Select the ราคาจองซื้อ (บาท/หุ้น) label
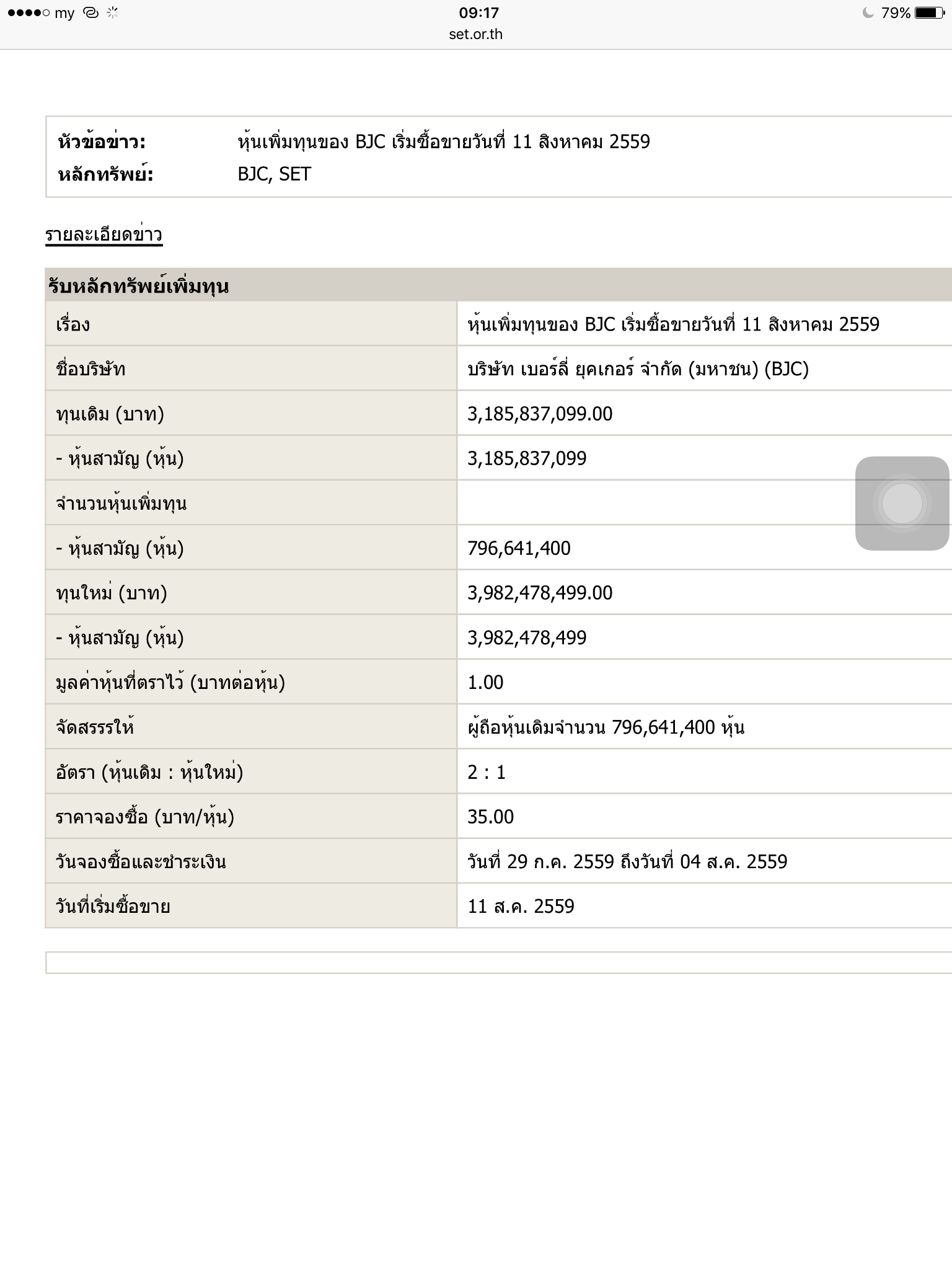952x1270 pixels. tap(145, 817)
